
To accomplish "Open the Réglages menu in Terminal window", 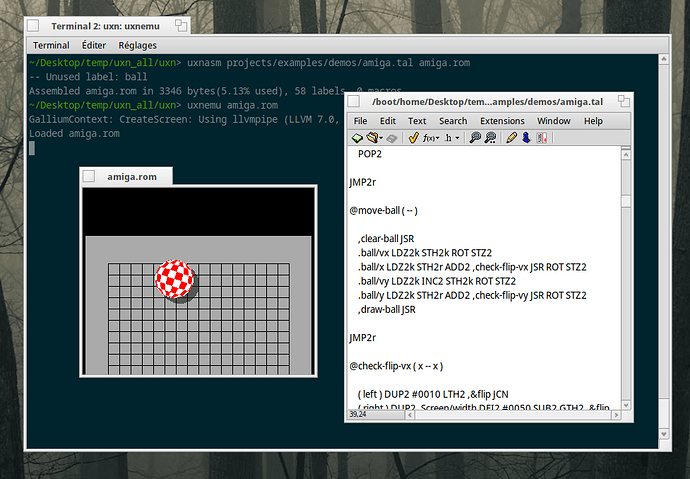I will 137,45.
